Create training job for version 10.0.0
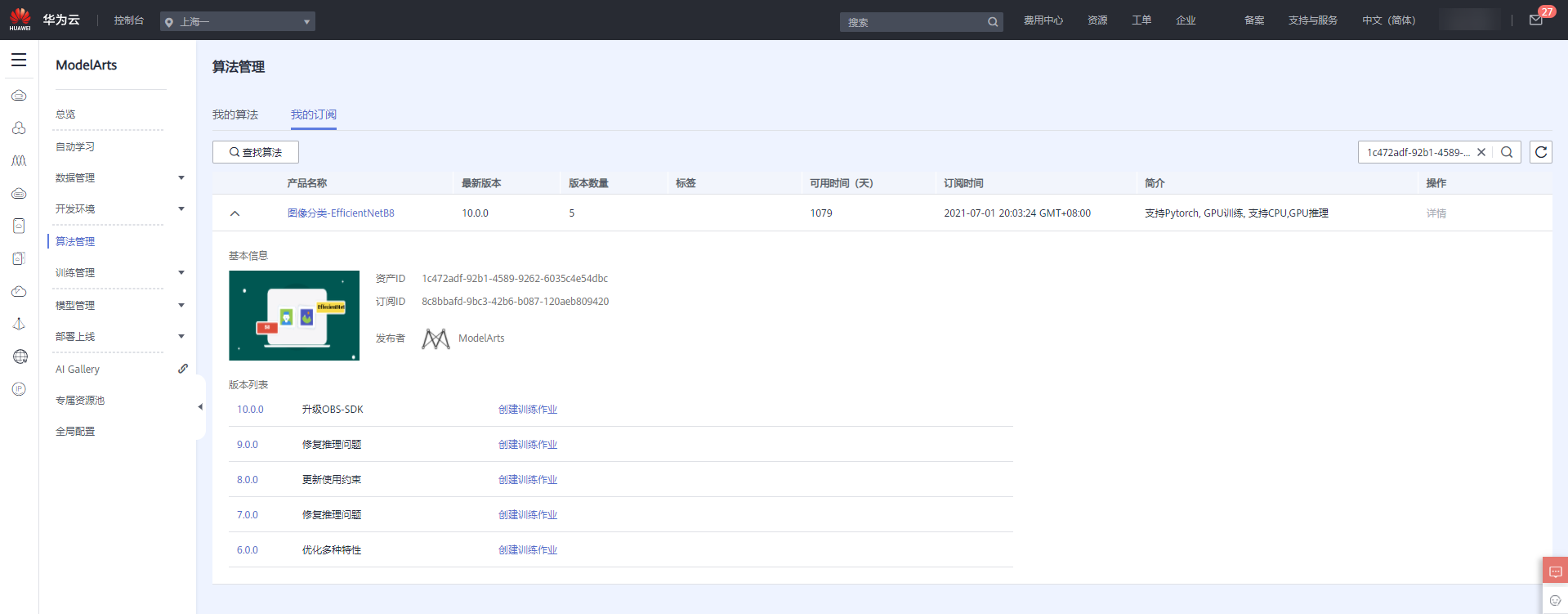1568x614 pixels. (528, 410)
